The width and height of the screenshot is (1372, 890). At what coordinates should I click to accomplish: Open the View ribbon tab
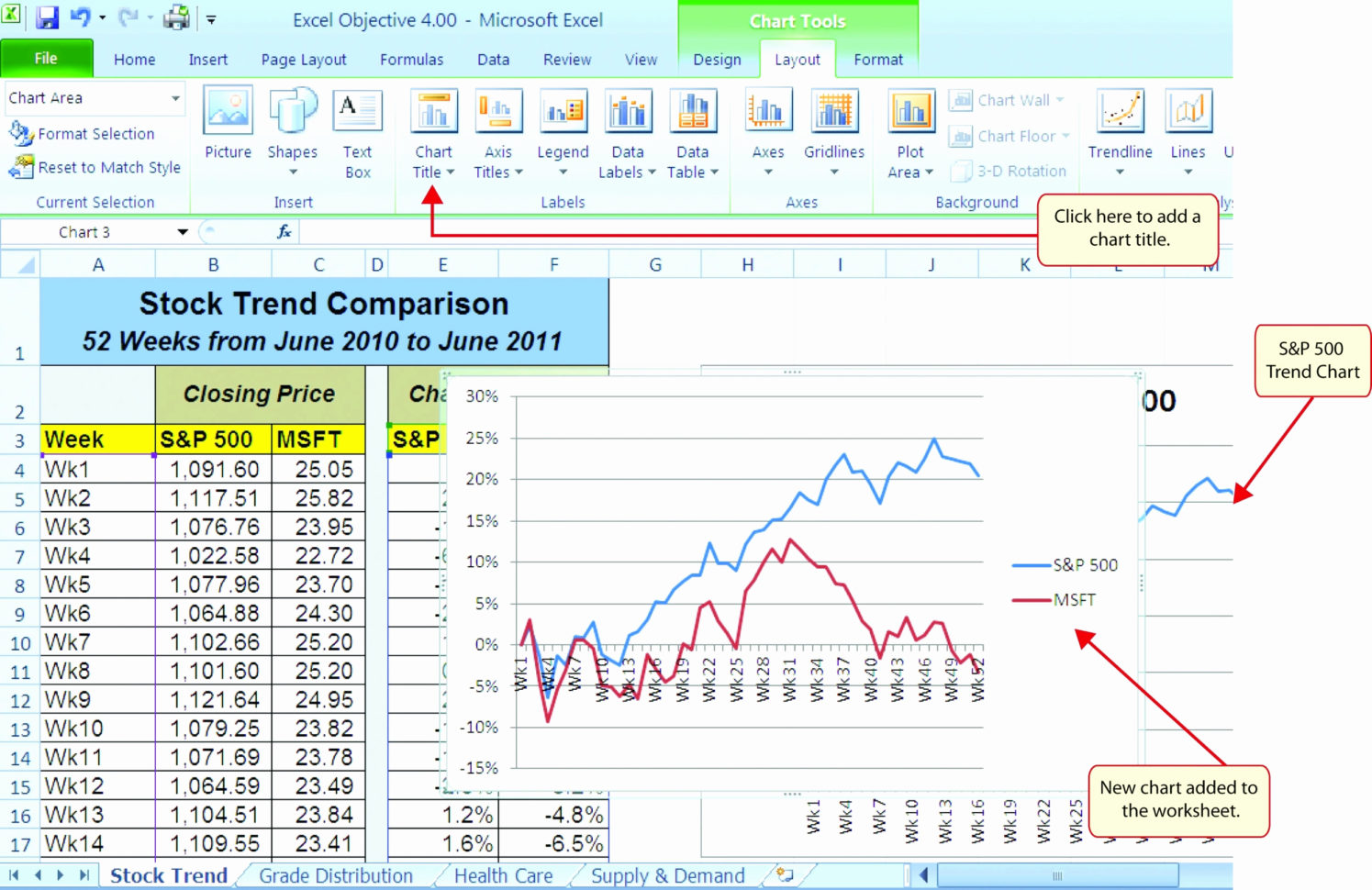tap(641, 60)
